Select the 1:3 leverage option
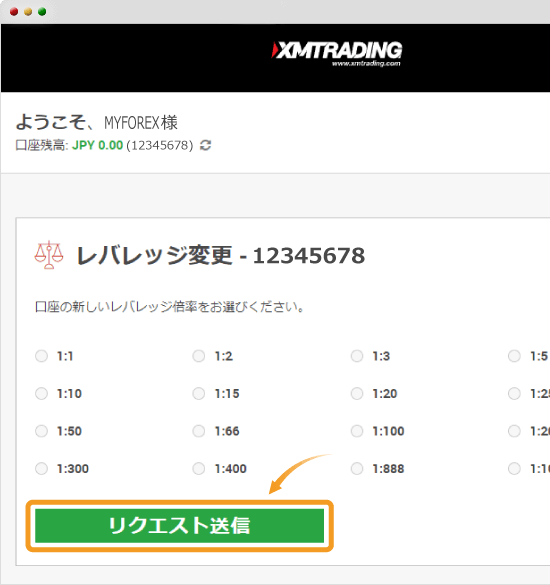The image size is (550, 585). [357, 356]
